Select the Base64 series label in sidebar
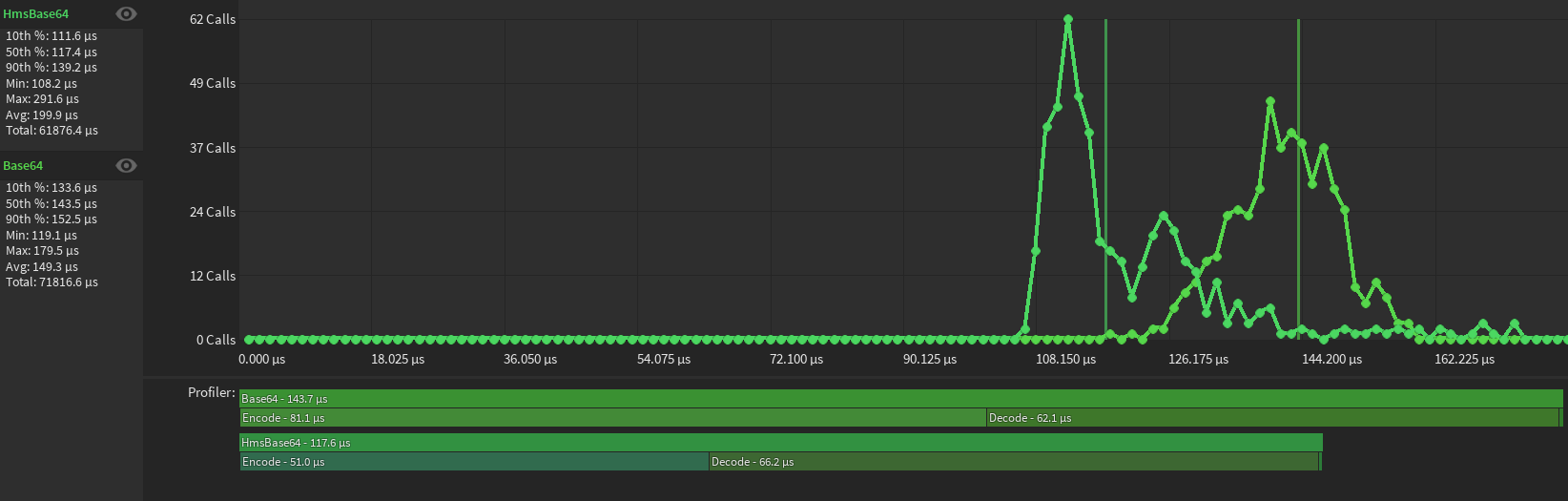Image resolution: width=1568 pixels, height=501 pixels. [23, 166]
